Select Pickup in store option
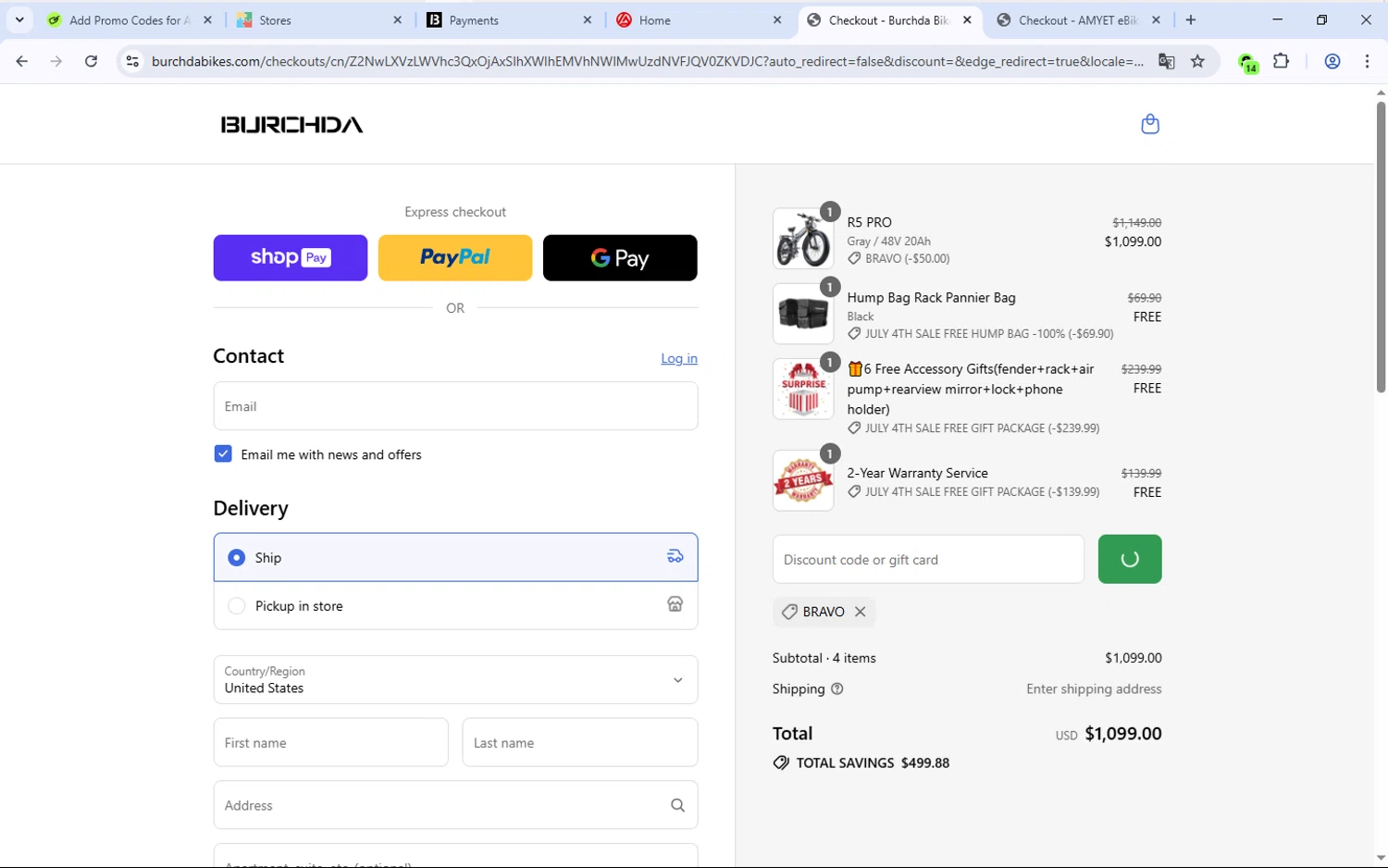The width and height of the screenshot is (1388, 868). (x=455, y=605)
